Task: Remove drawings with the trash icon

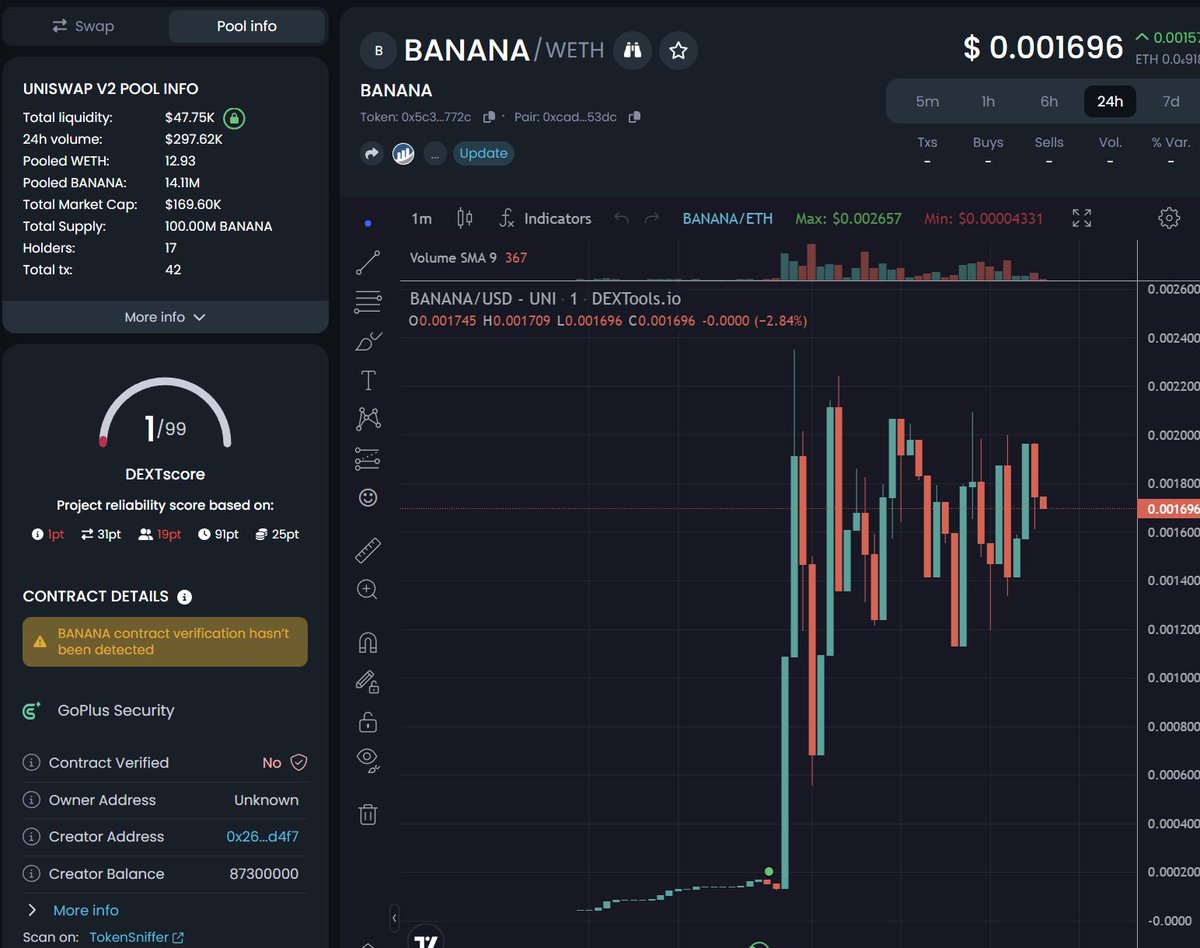Action: tap(368, 814)
